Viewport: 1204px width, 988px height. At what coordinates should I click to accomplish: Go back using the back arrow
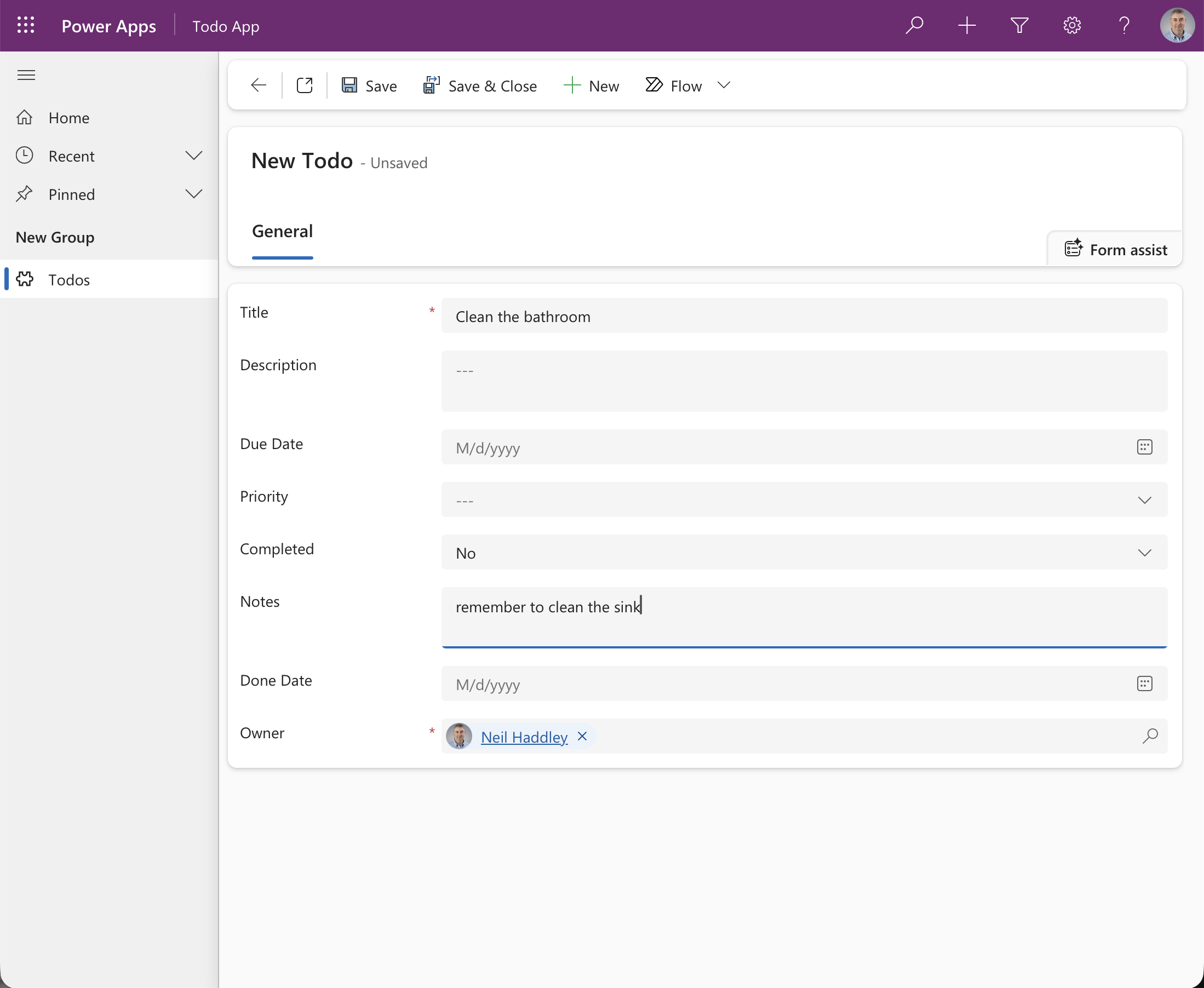click(259, 85)
